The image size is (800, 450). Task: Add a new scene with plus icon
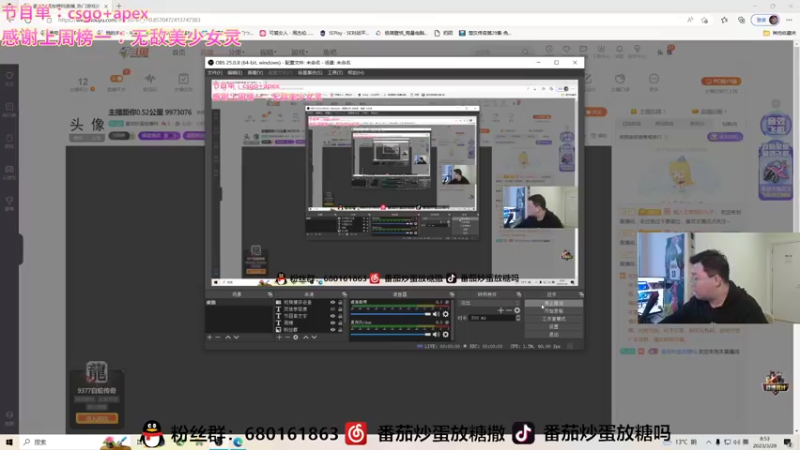(209, 337)
